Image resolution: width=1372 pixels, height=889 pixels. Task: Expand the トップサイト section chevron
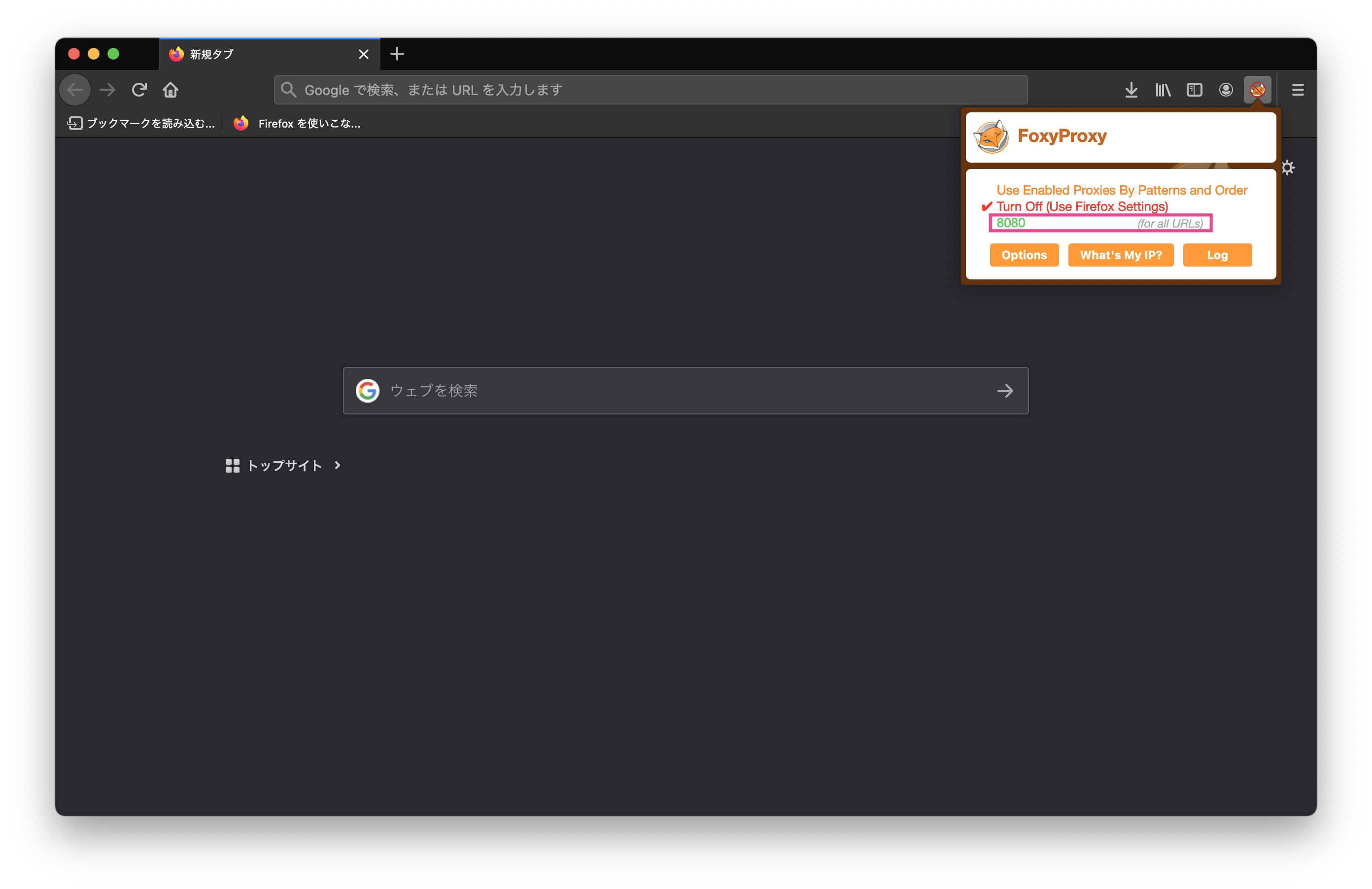coord(338,466)
